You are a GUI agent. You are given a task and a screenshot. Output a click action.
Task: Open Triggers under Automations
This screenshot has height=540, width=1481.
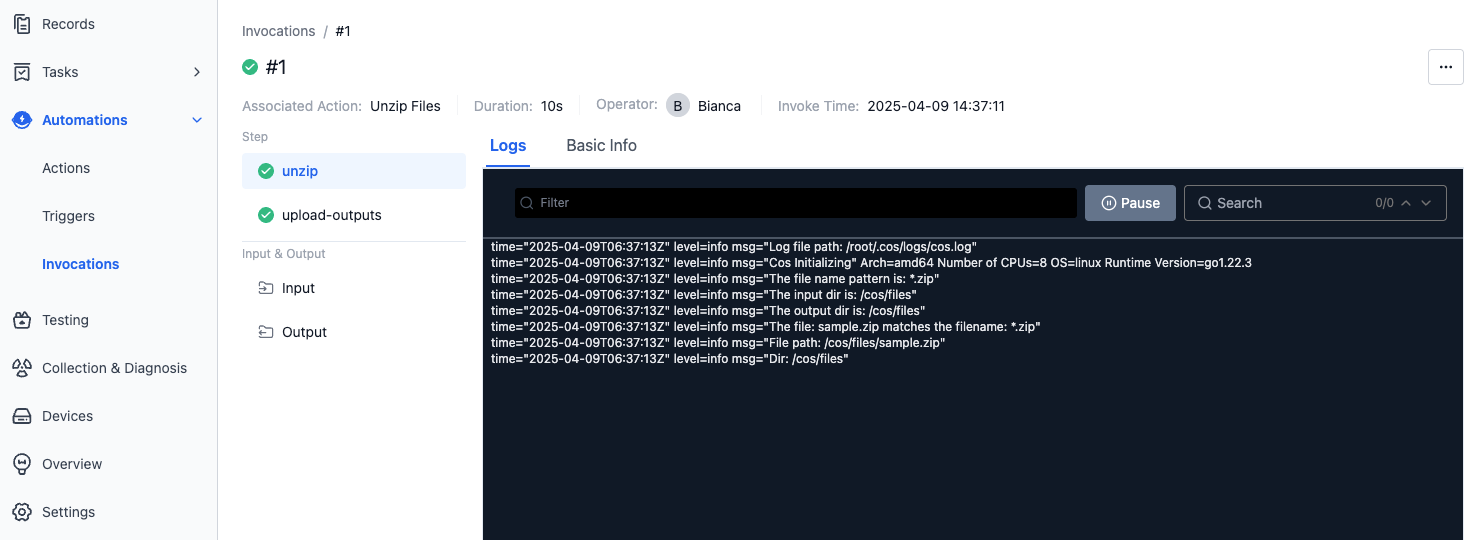click(x=68, y=216)
